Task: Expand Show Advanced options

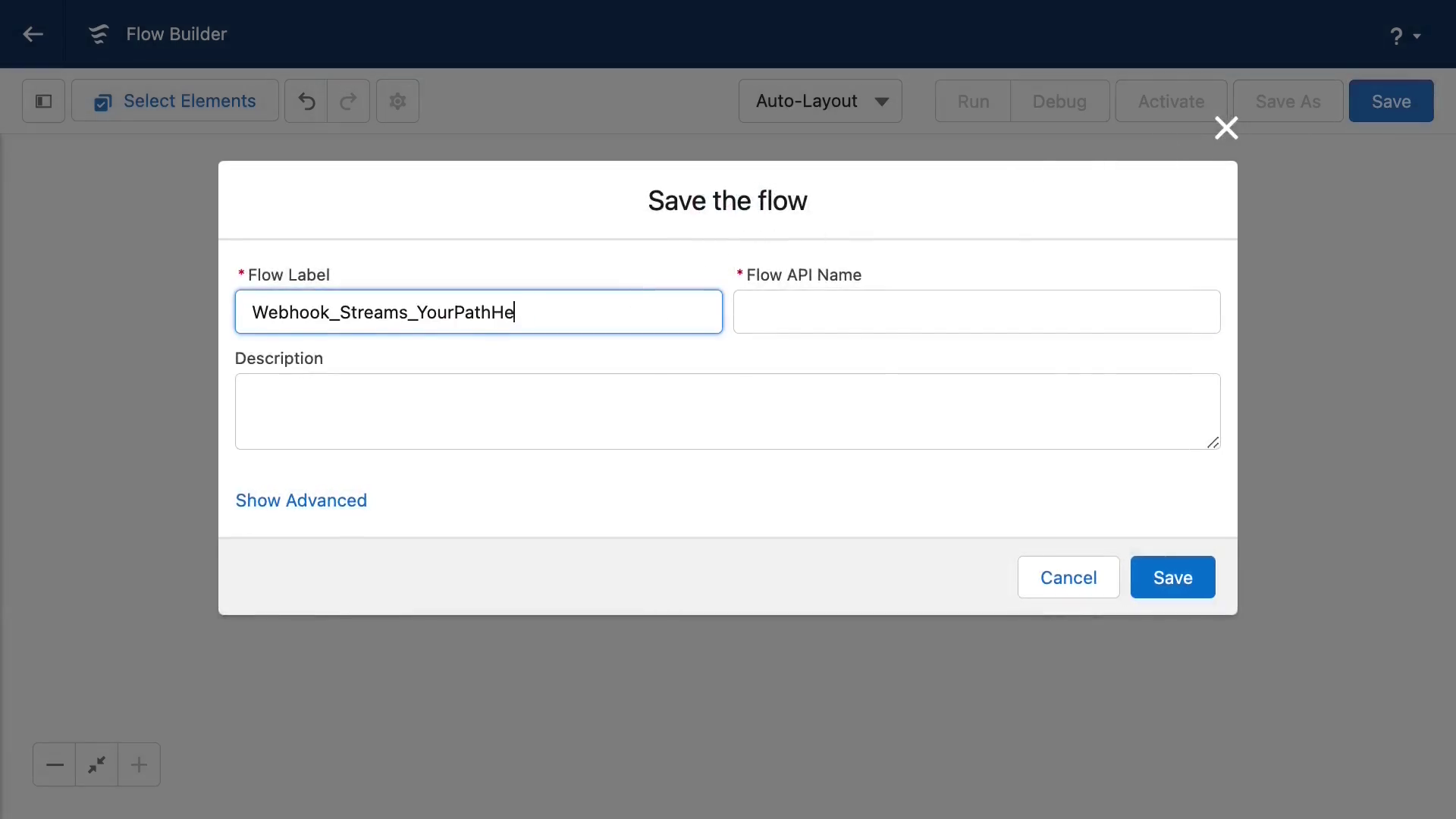Action: (301, 500)
